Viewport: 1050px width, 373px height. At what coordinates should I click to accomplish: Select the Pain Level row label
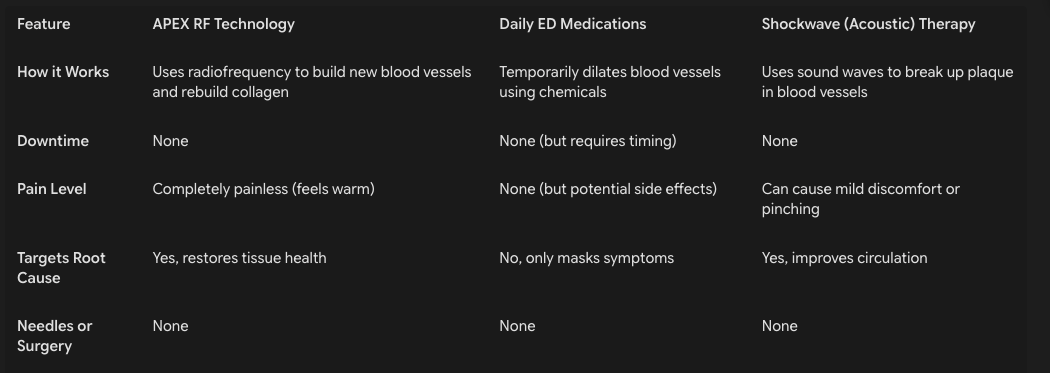pos(52,190)
